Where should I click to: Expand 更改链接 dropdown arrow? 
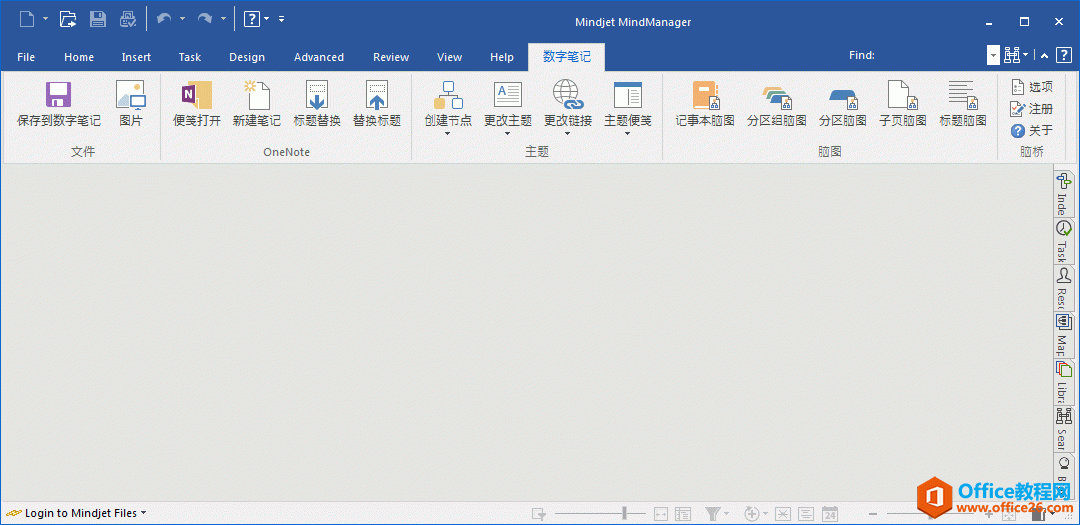click(568, 134)
